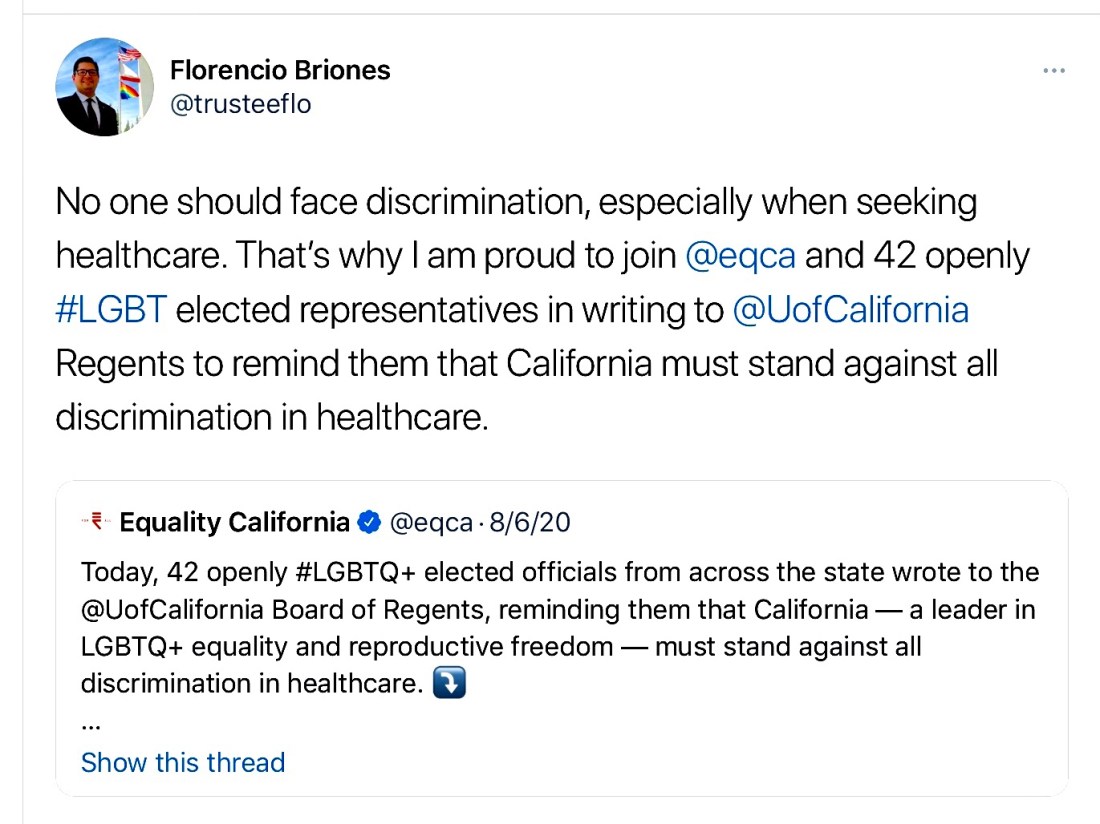Click the @UofCalifornia mention in the main tweet
Viewport: 1100px width, 824px height.
coord(850,310)
